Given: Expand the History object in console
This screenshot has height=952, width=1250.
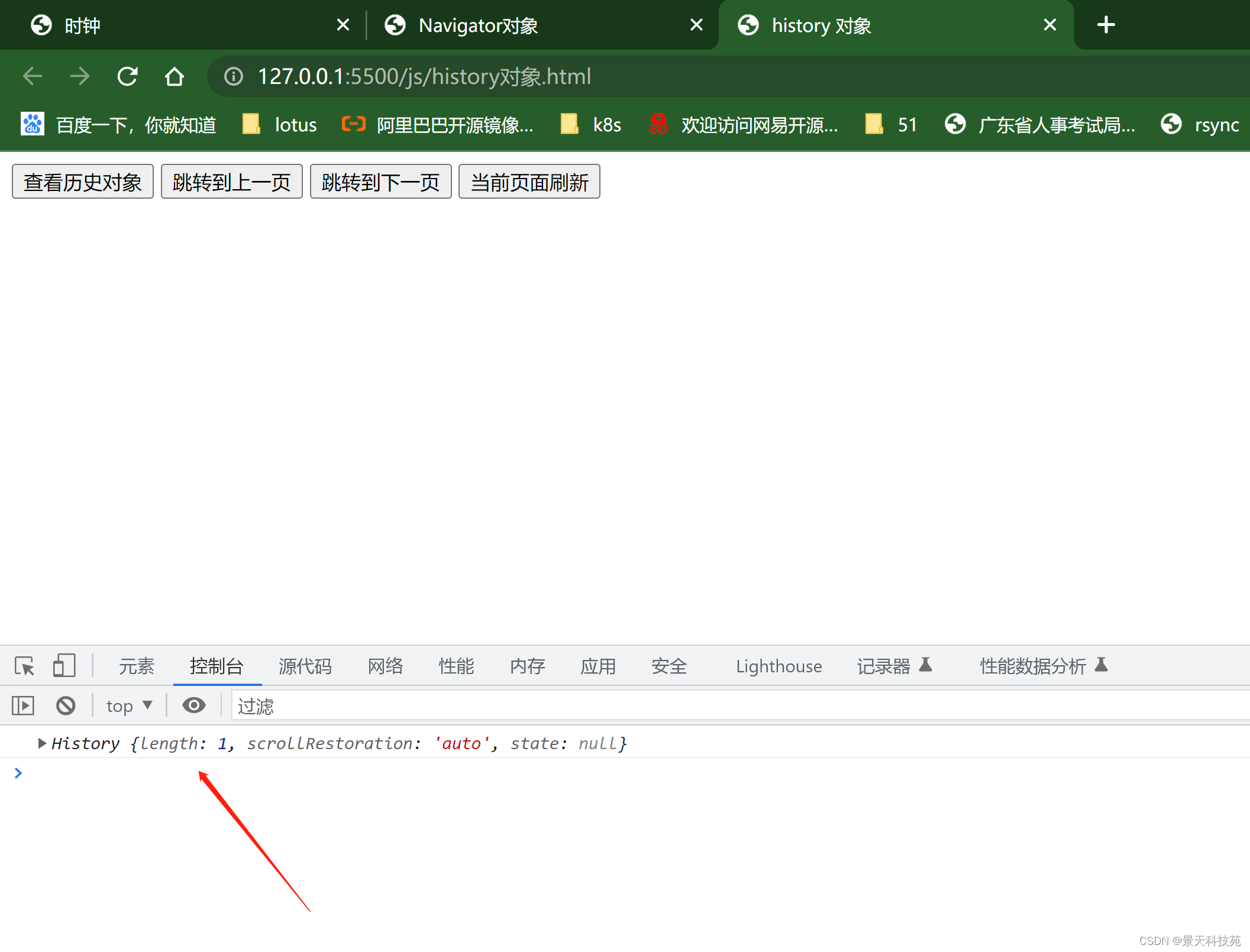Looking at the screenshot, I should pos(41,743).
